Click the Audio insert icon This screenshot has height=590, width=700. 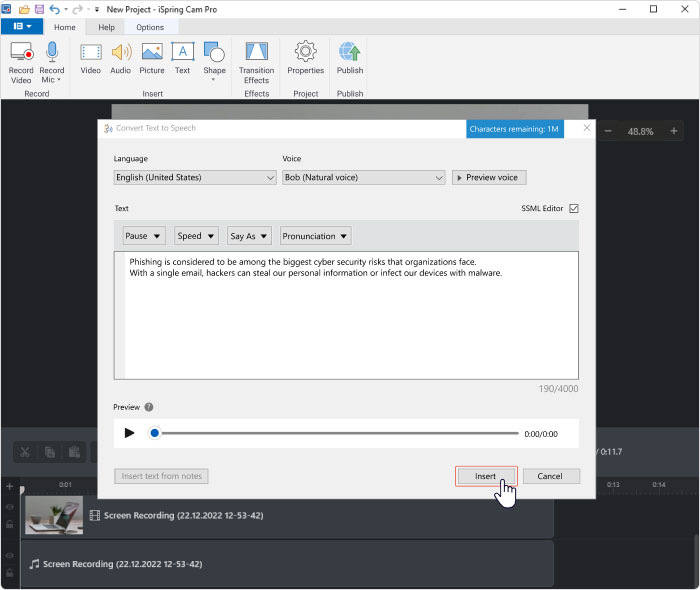click(x=121, y=53)
